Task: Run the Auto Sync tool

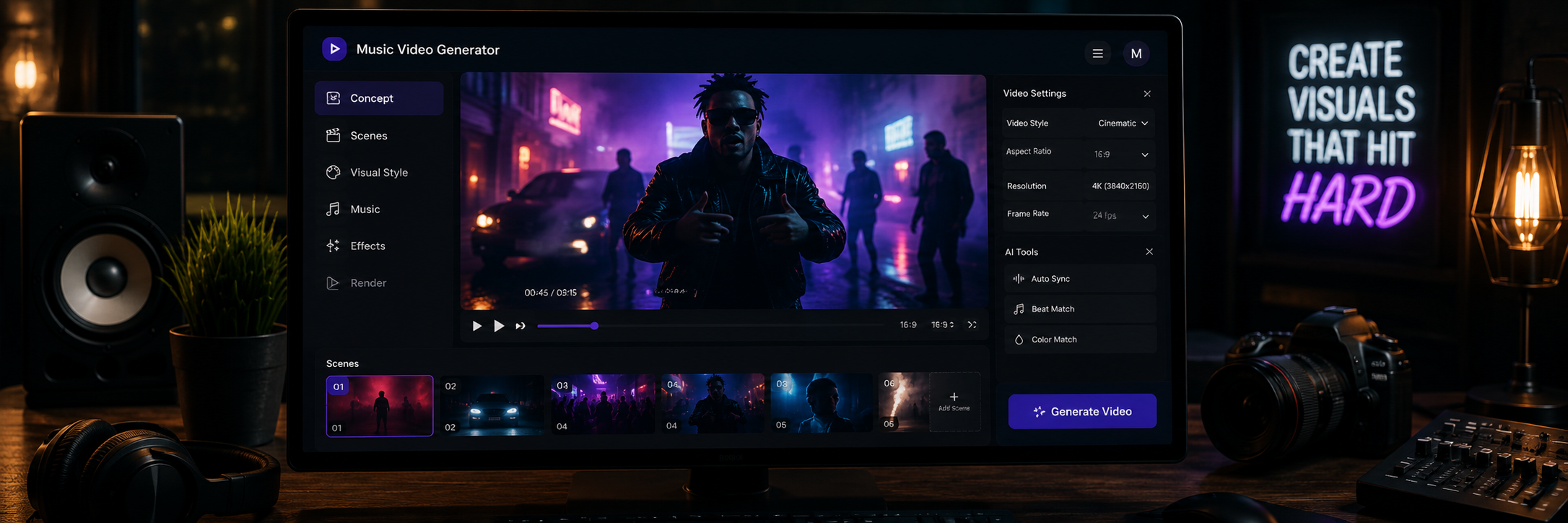Action: coord(1080,279)
